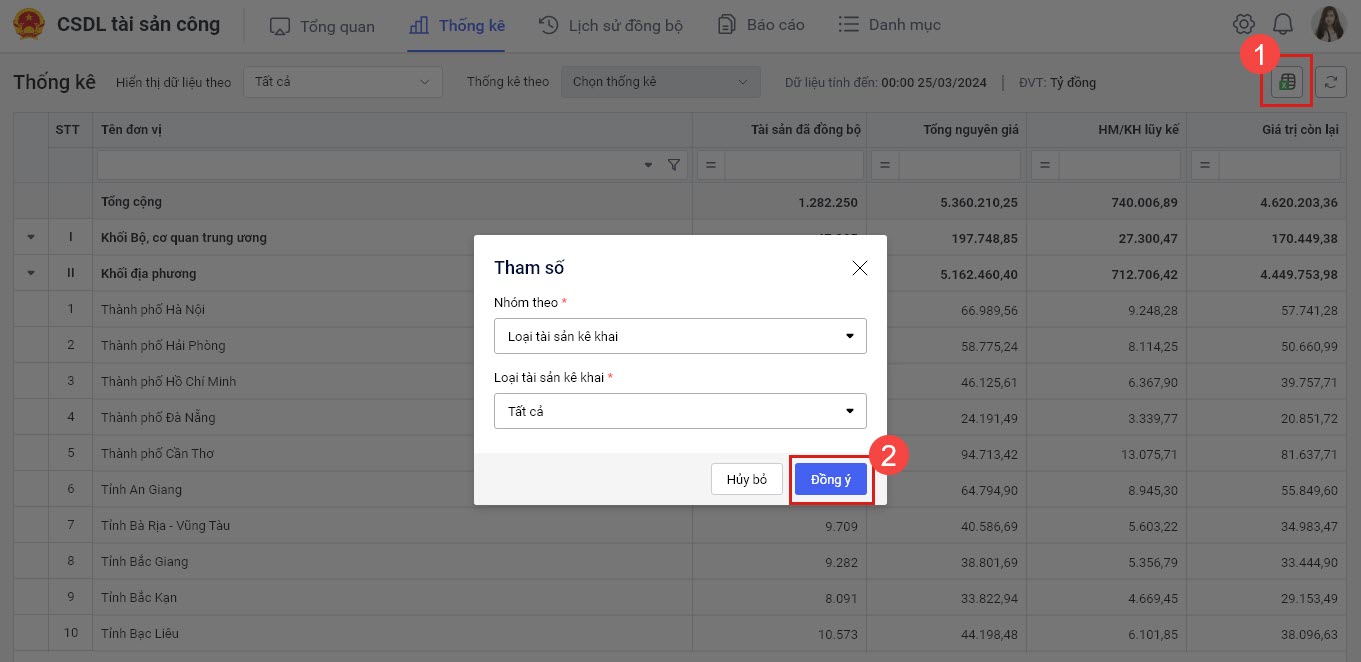Image resolution: width=1361 pixels, height=662 pixels.
Task: Open the settings gear icon
Action: pyautogui.click(x=1243, y=25)
